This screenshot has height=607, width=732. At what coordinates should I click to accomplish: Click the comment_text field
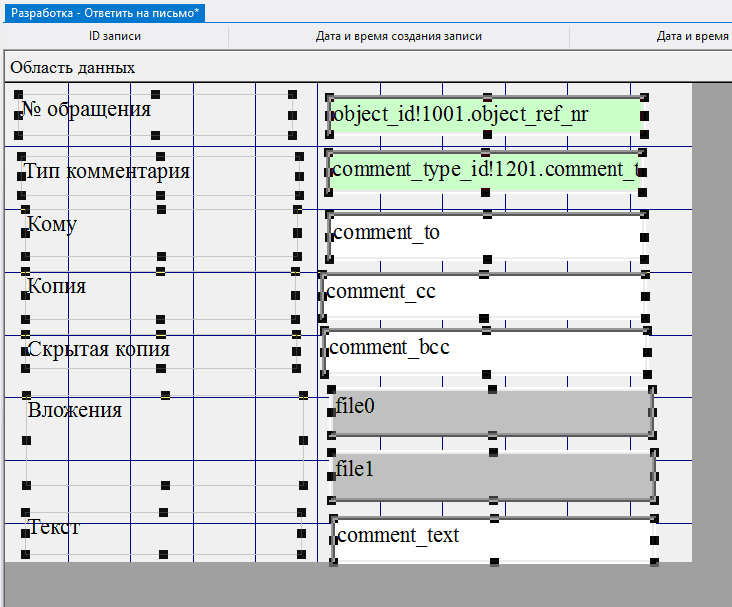click(x=492, y=538)
